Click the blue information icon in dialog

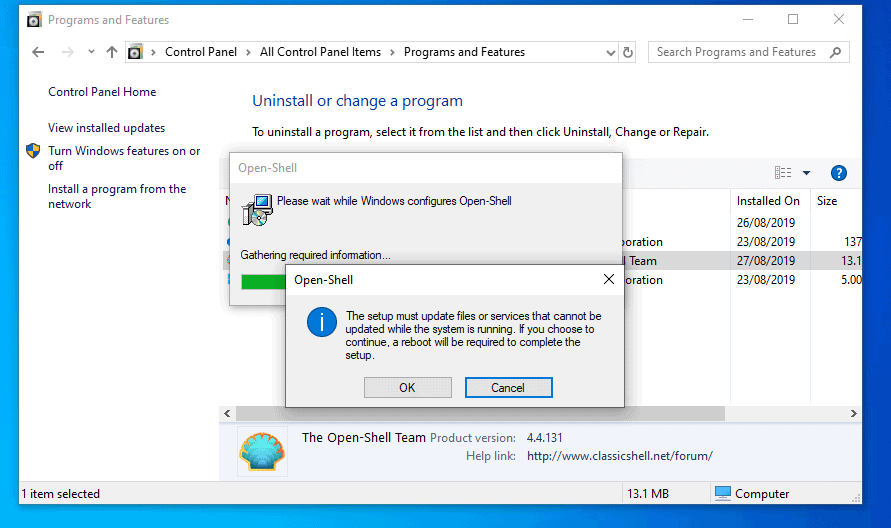(x=321, y=322)
